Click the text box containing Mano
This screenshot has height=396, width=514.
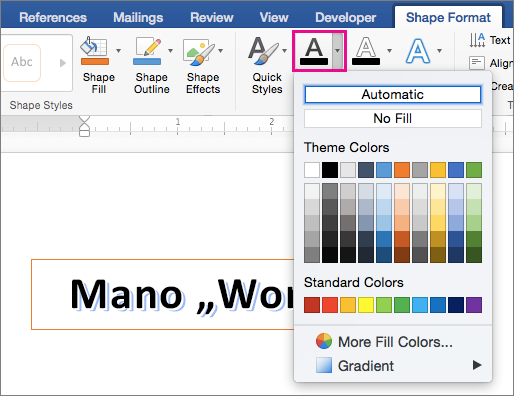click(163, 295)
